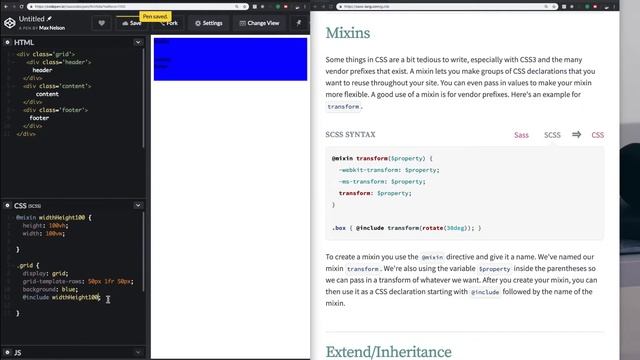Image resolution: width=640 pixels, height=360 pixels.
Task: Click the '@include widthHeight100;' line
Action: [x=61, y=297]
